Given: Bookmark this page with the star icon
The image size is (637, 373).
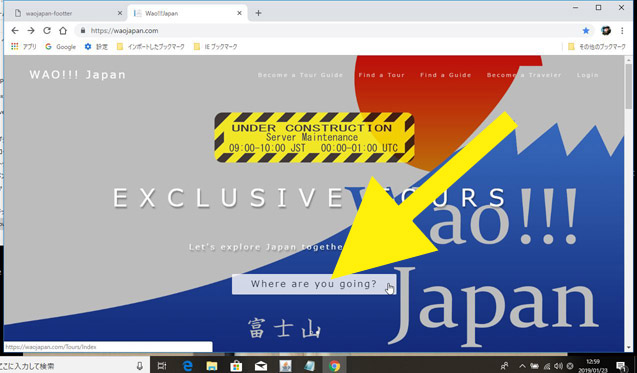Looking at the screenshot, I should (586, 30).
